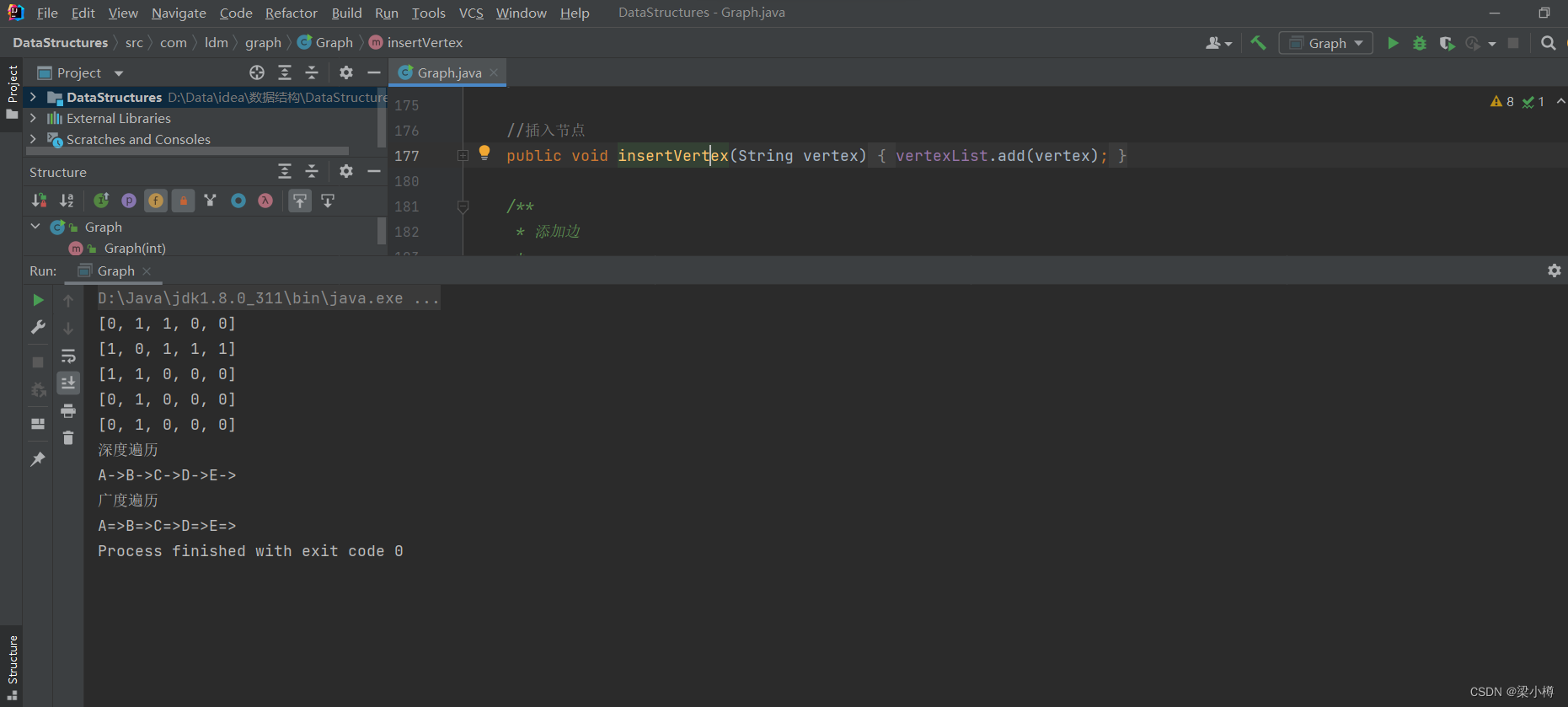Expand the External Libraries node

[x=33, y=118]
